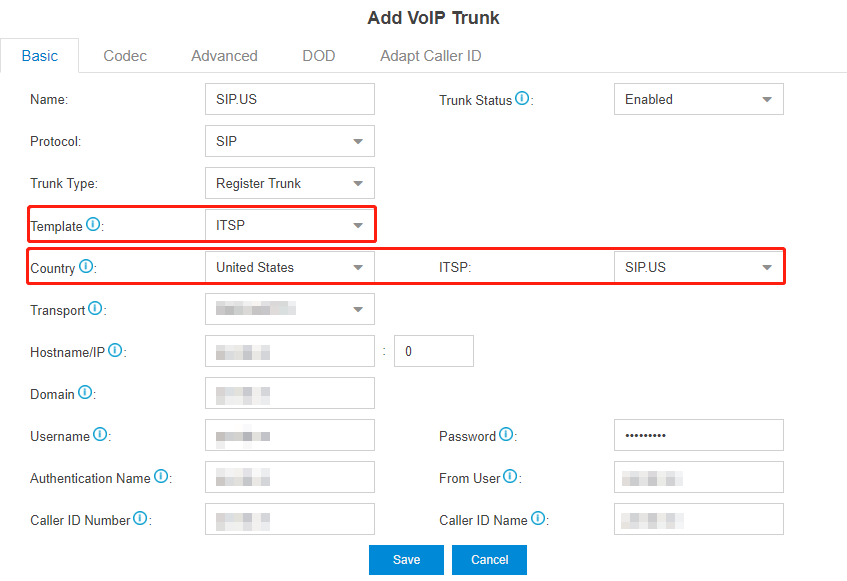Viewport: 847px width, 581px height.
Task: Select the Basic tab
Action: tap(39, 56)
